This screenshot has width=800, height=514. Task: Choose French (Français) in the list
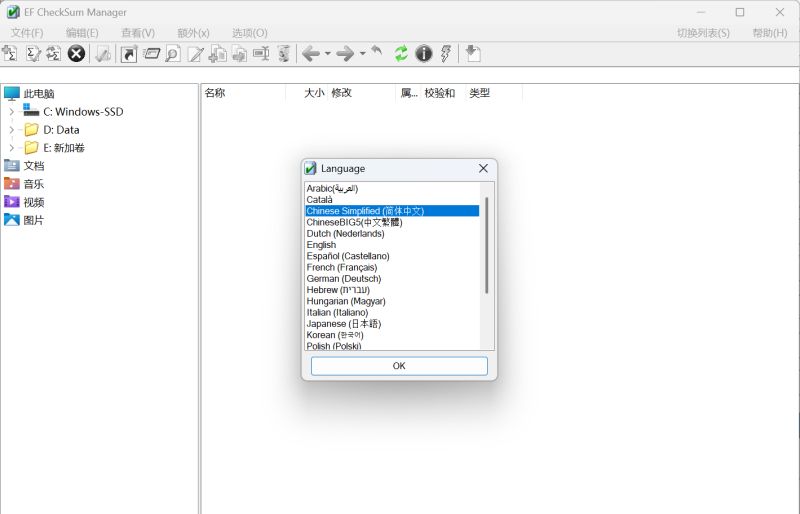click(x=392, y=267)
